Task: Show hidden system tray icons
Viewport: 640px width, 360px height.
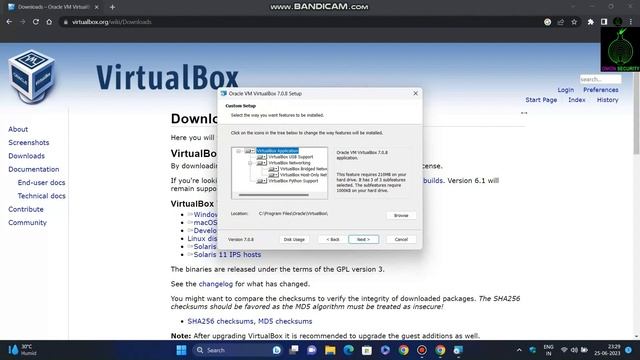Action: (519, 350)
